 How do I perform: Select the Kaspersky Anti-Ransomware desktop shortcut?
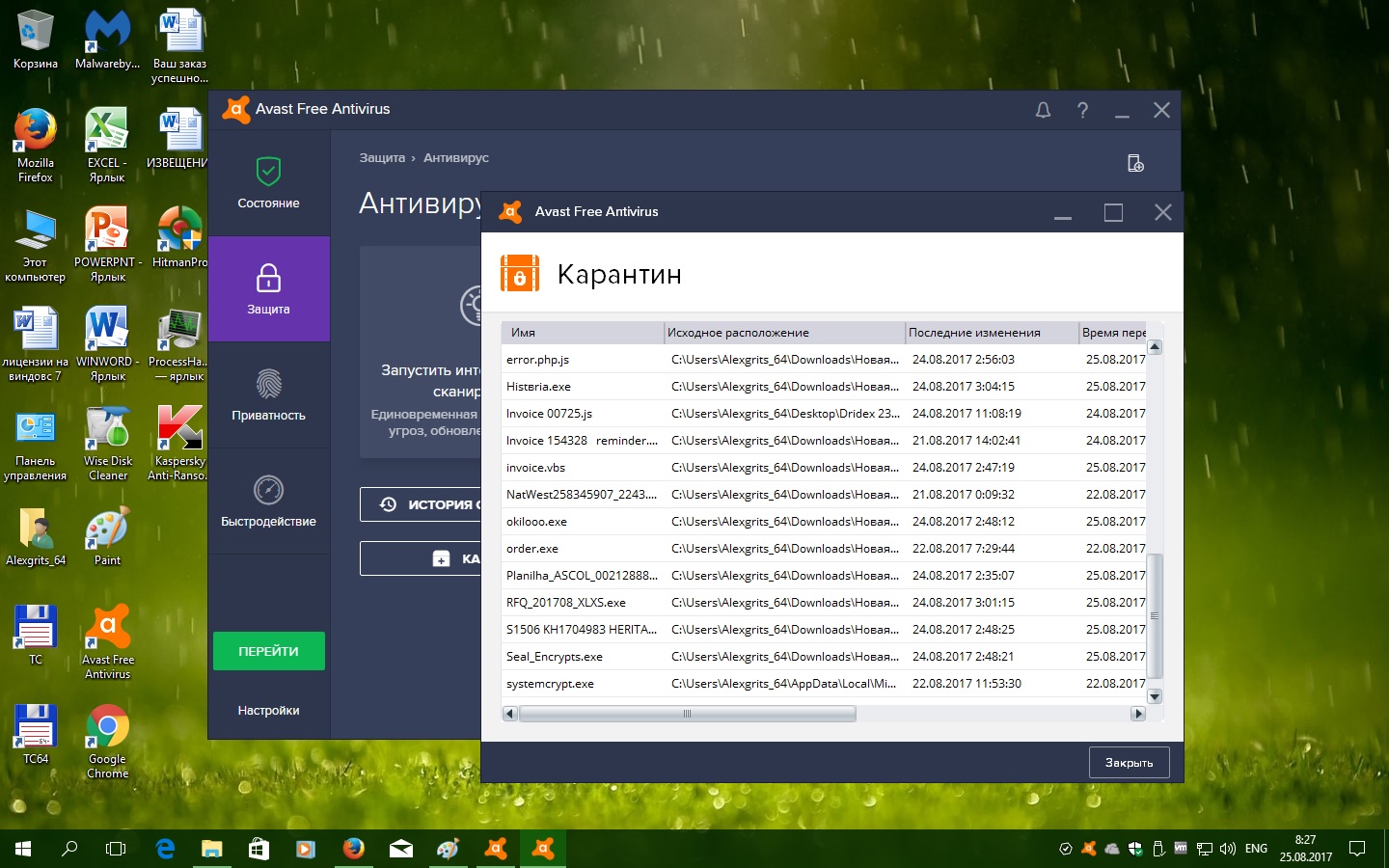(179, 444)
